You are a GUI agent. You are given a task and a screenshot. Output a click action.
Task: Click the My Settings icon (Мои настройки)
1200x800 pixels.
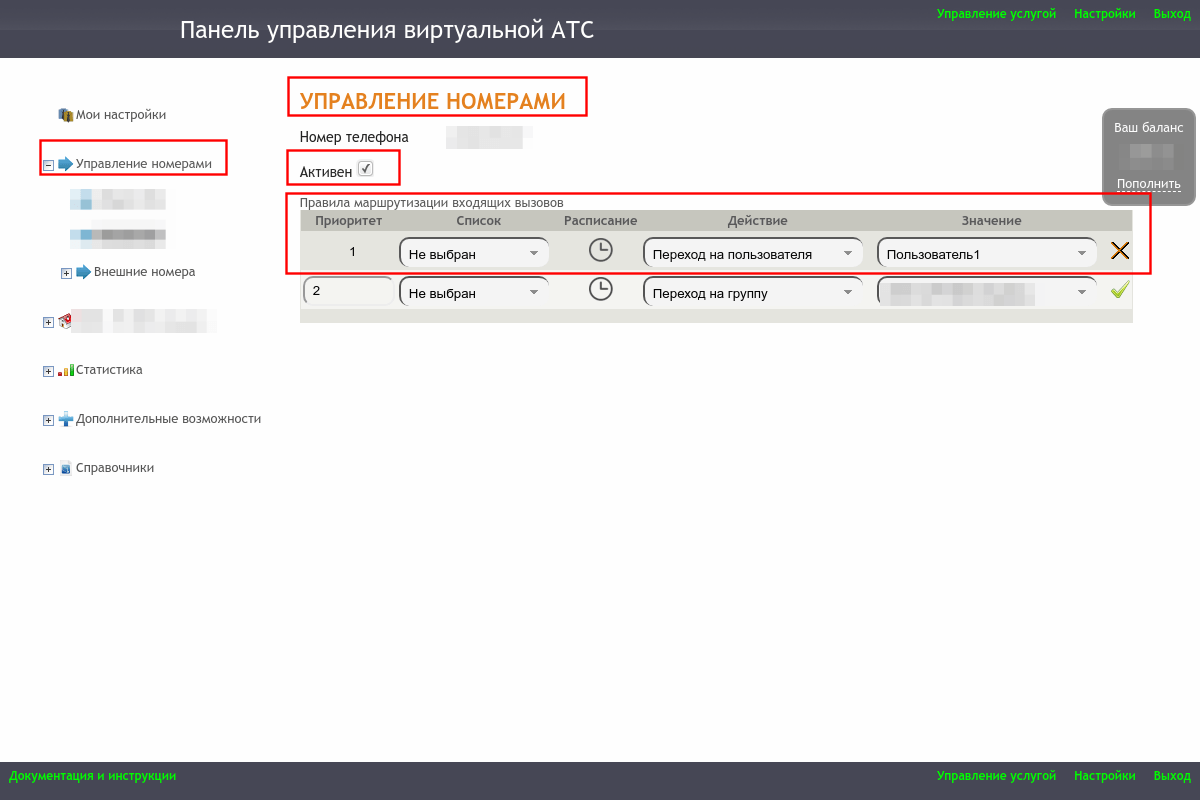[66, 115]
